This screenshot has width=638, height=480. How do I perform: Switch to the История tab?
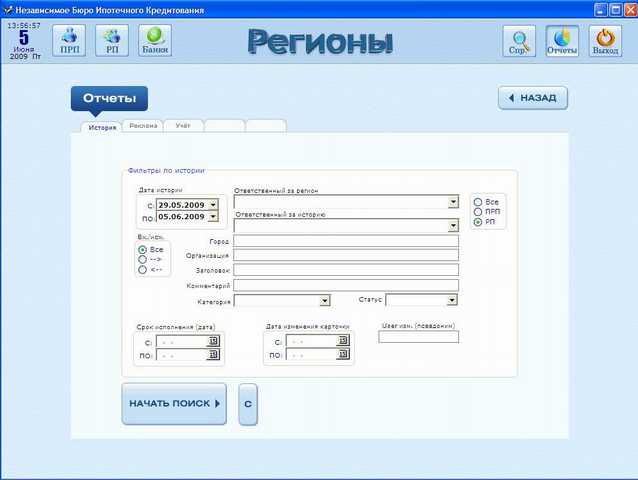point(102,127)
